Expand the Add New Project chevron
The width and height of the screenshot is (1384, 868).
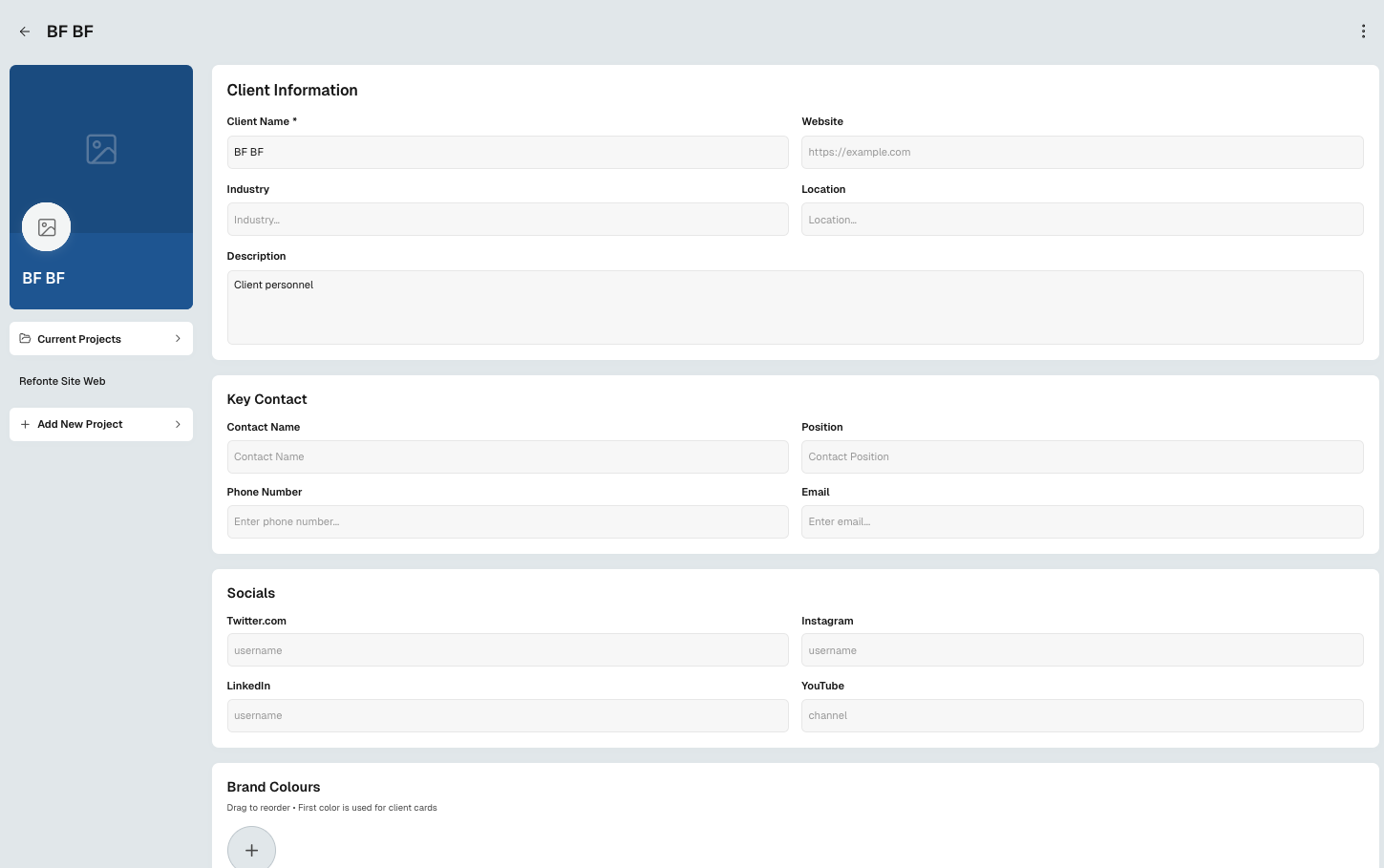178,424
